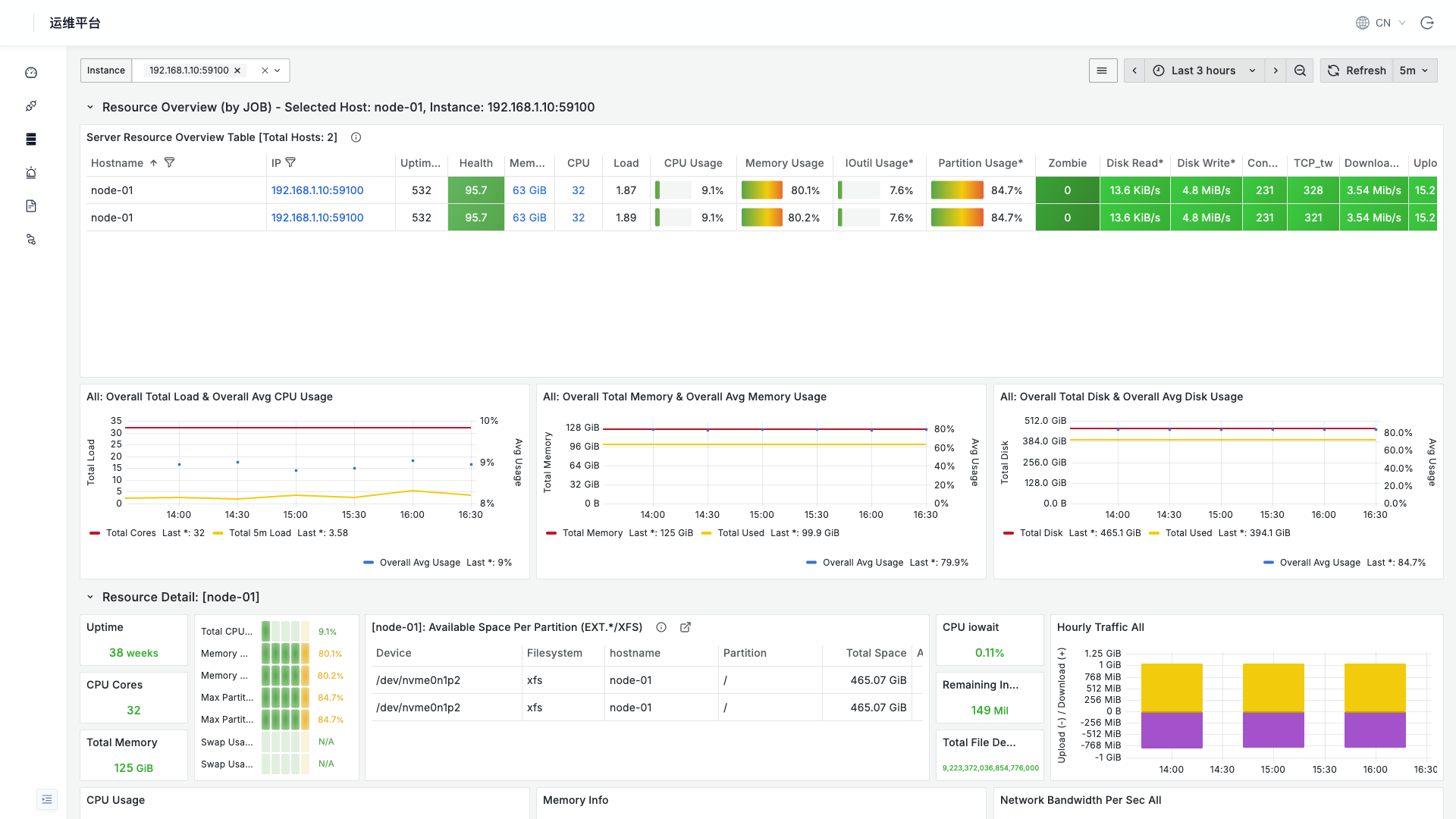Click the Refresh button
Image resolution: width=1456 pixels, height=819 pixels.
click(x=1357, y=71)
